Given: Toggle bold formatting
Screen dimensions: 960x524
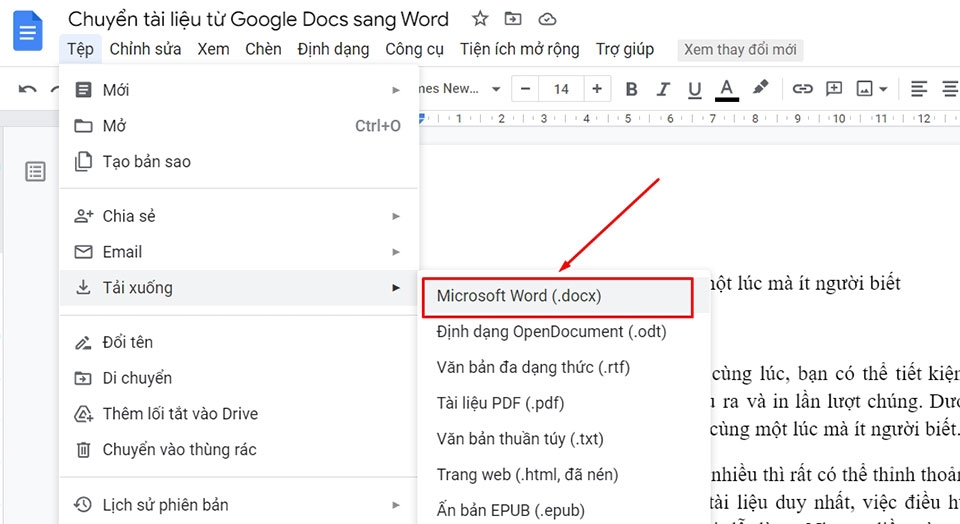Looking at the screenshot, I should (x=631, y=89).
